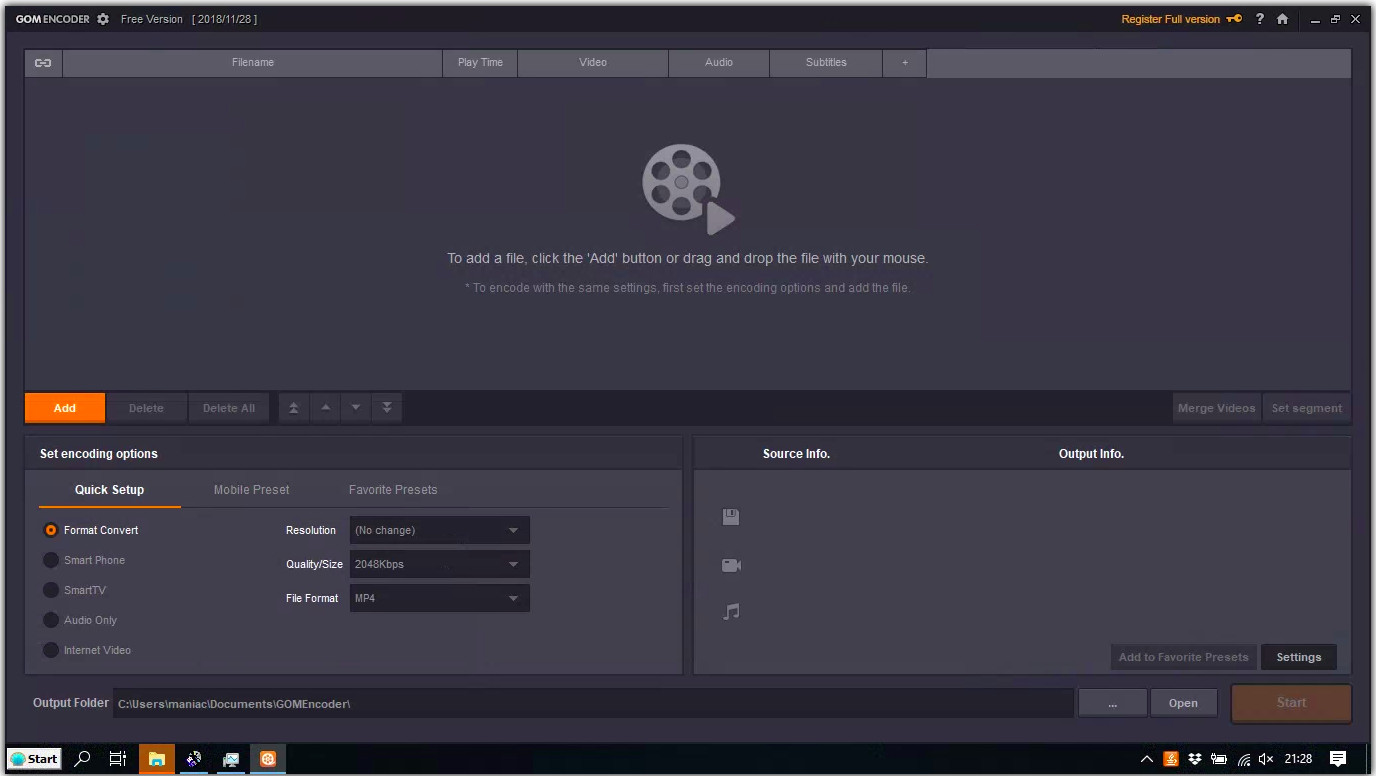Open Task View on the taskbar

point(118,759)
